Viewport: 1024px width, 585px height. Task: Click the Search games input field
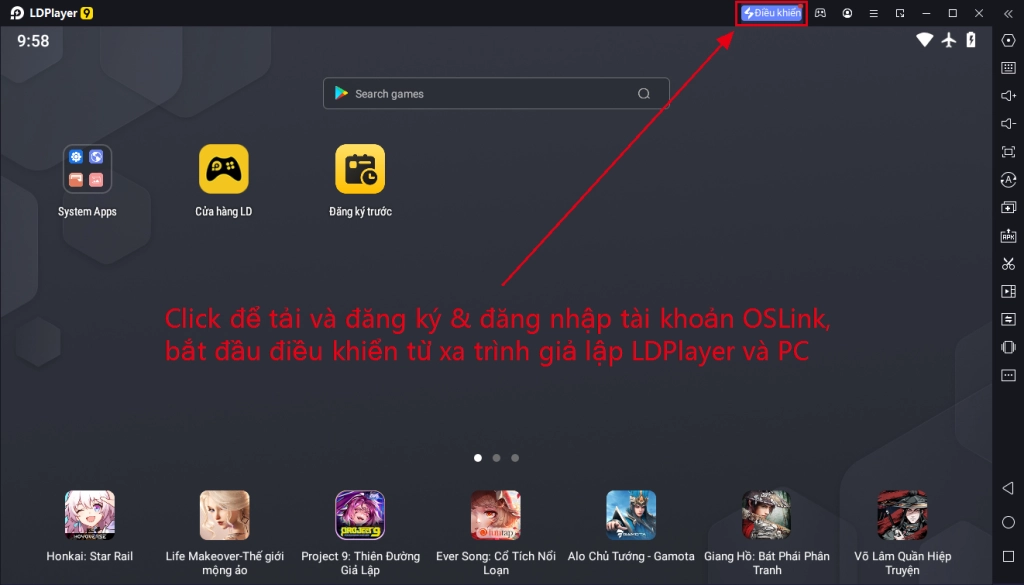click(496, 93)
